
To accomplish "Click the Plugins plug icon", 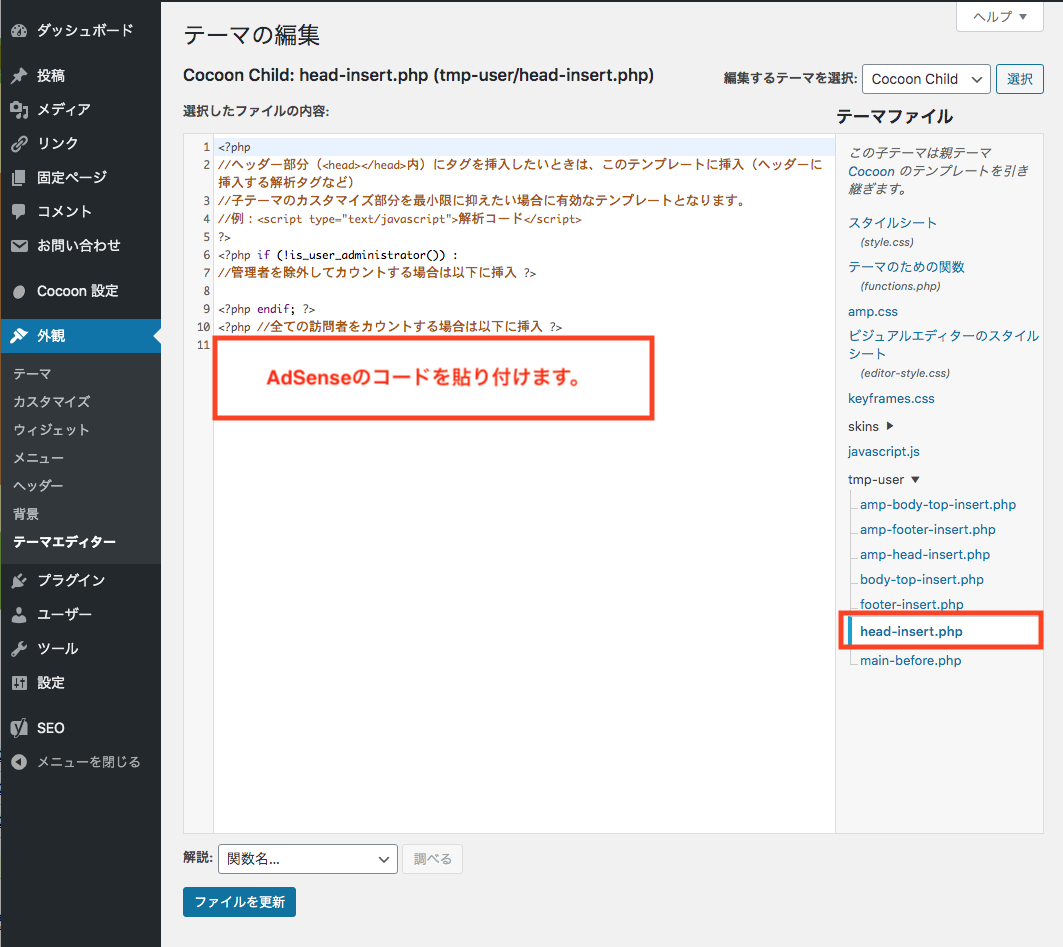I will 19,580.
